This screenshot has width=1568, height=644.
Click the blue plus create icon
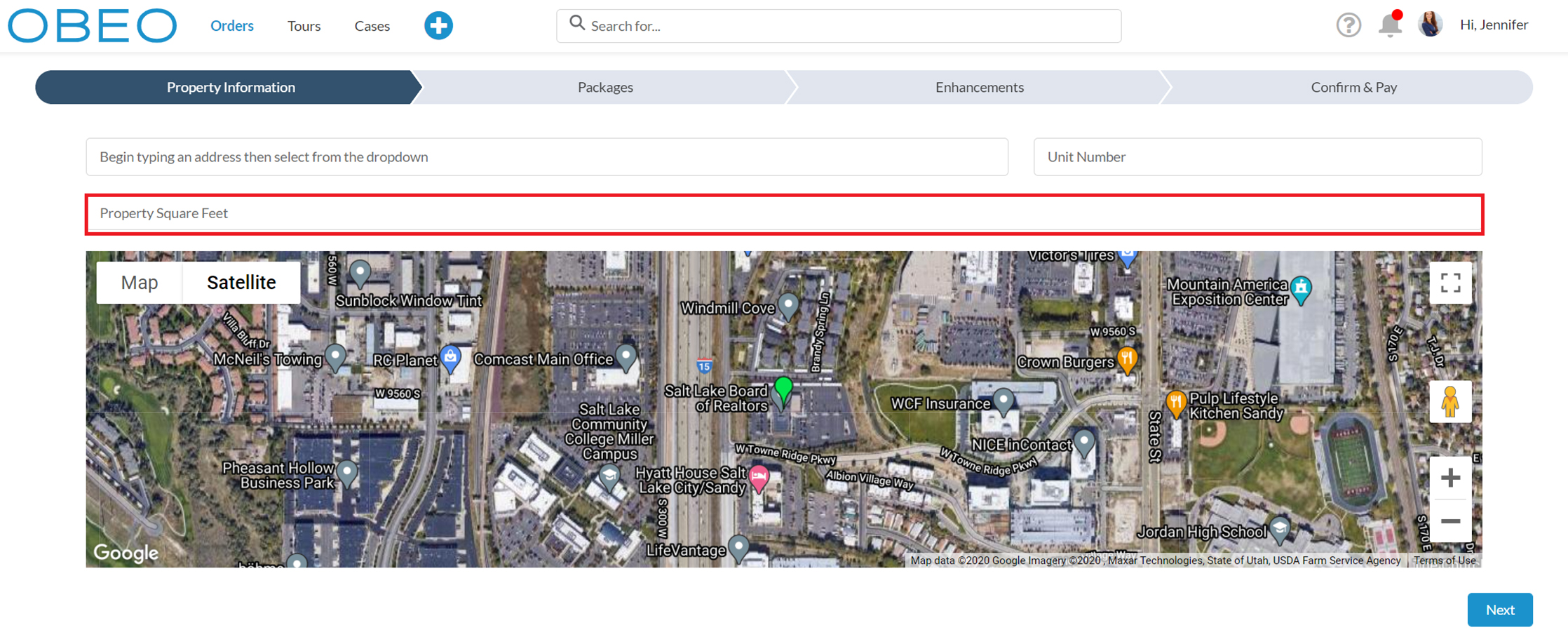click(438, 25)
